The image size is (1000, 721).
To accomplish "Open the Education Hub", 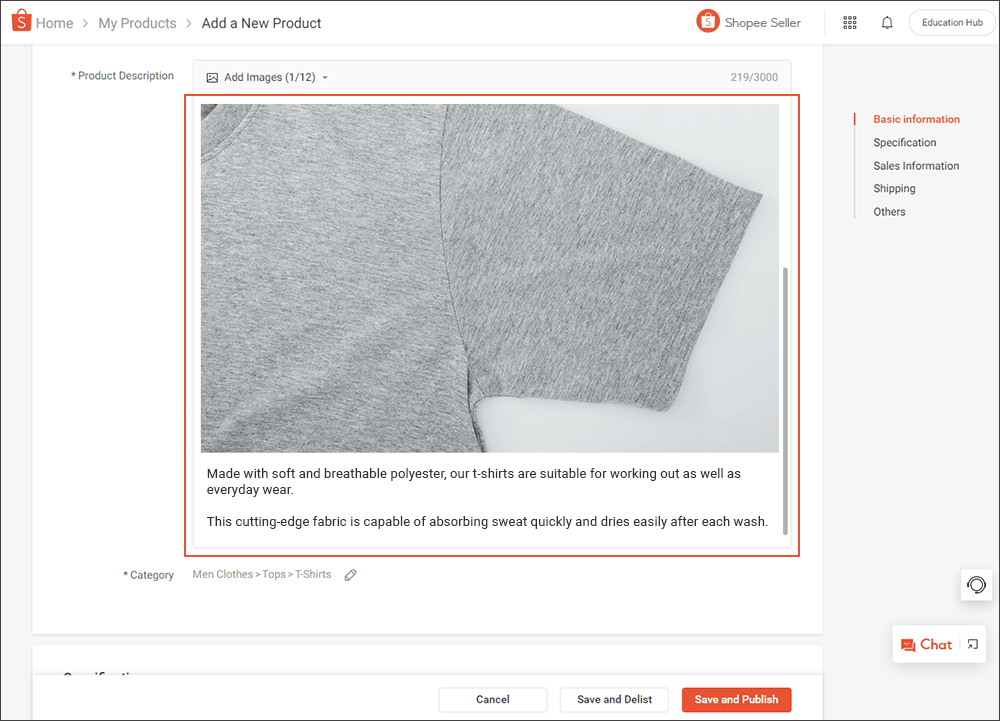I will (951, 22).
